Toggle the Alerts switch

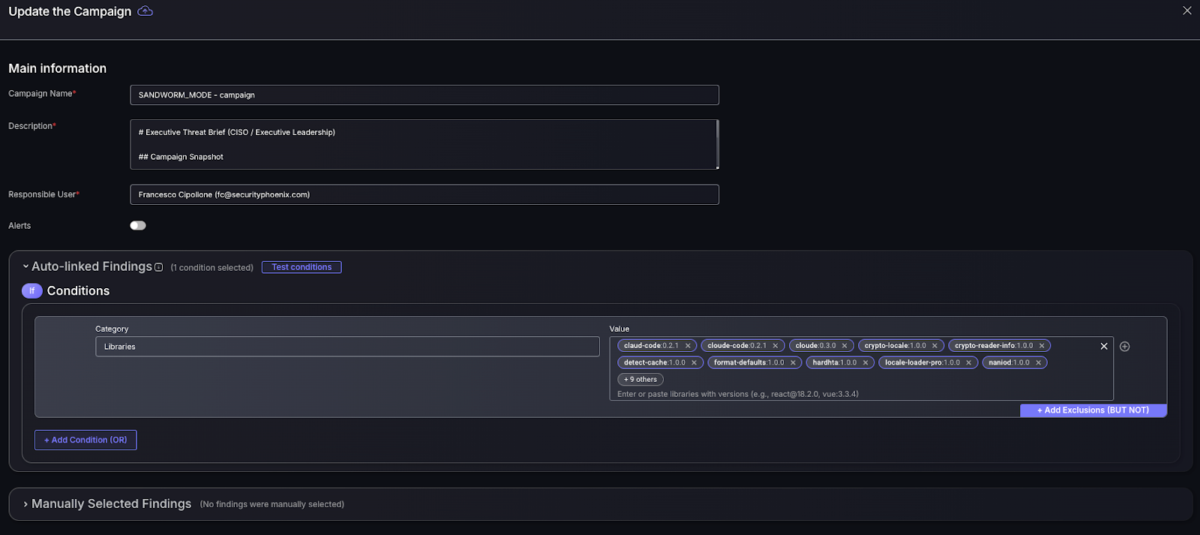(x=138, y=226)
